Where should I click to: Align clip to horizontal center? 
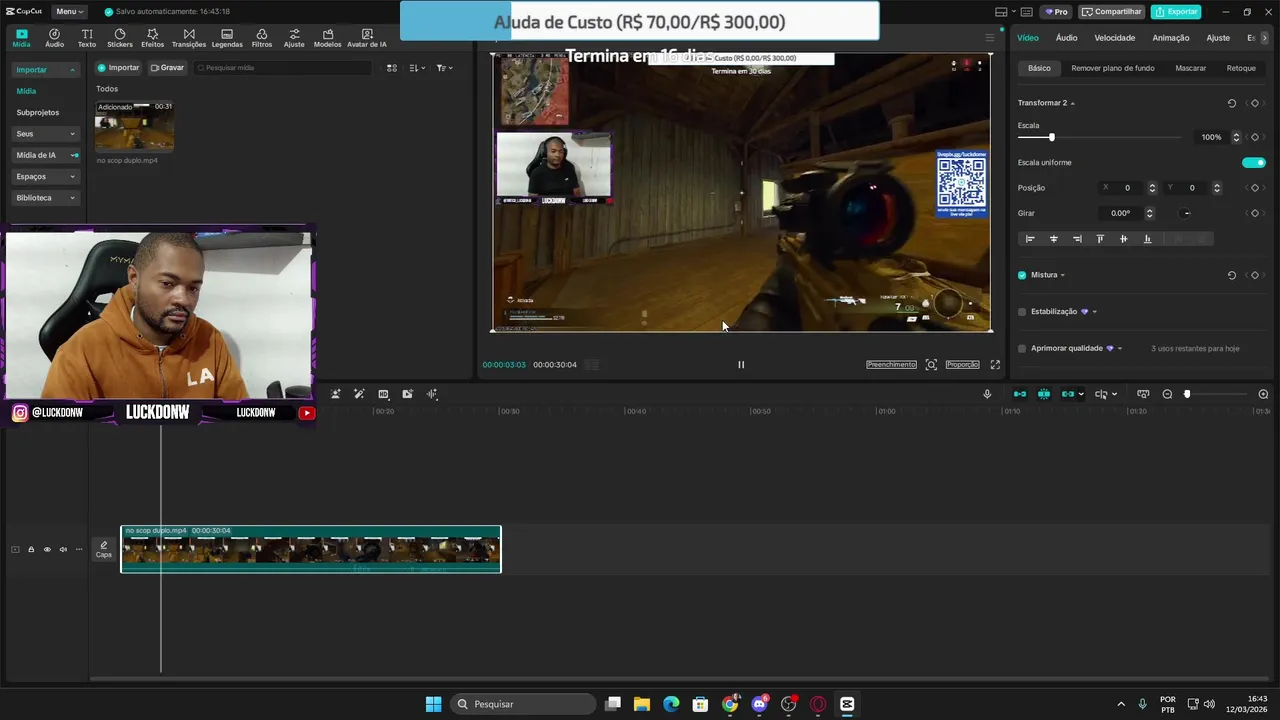[1053, 239]
